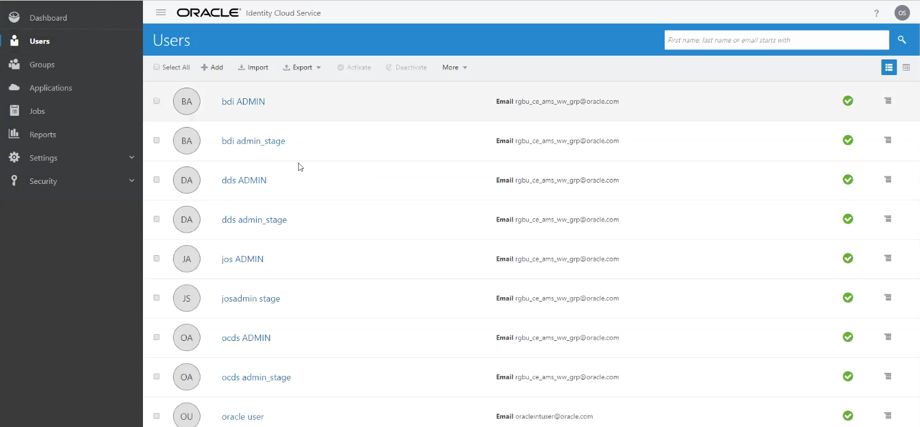Image resolution: width=920 pixels, height=427 pixels.
Task: Open the ocds admin_stage user link
Action: [256, 377]
